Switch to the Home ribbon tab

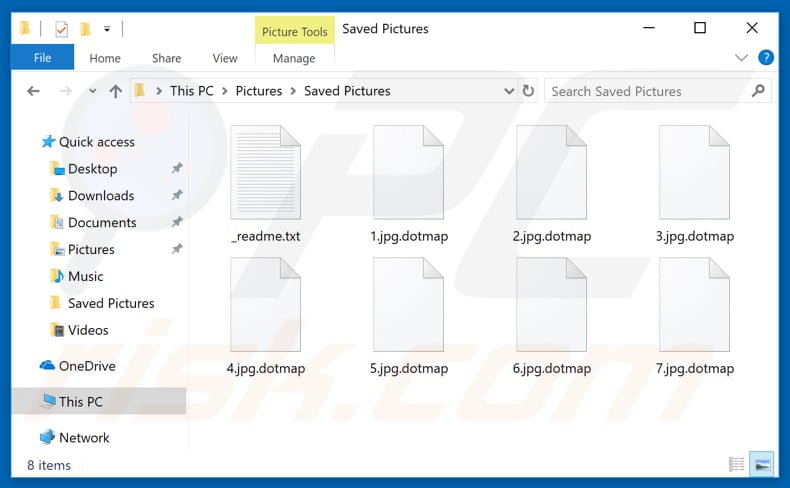[105, 58]
